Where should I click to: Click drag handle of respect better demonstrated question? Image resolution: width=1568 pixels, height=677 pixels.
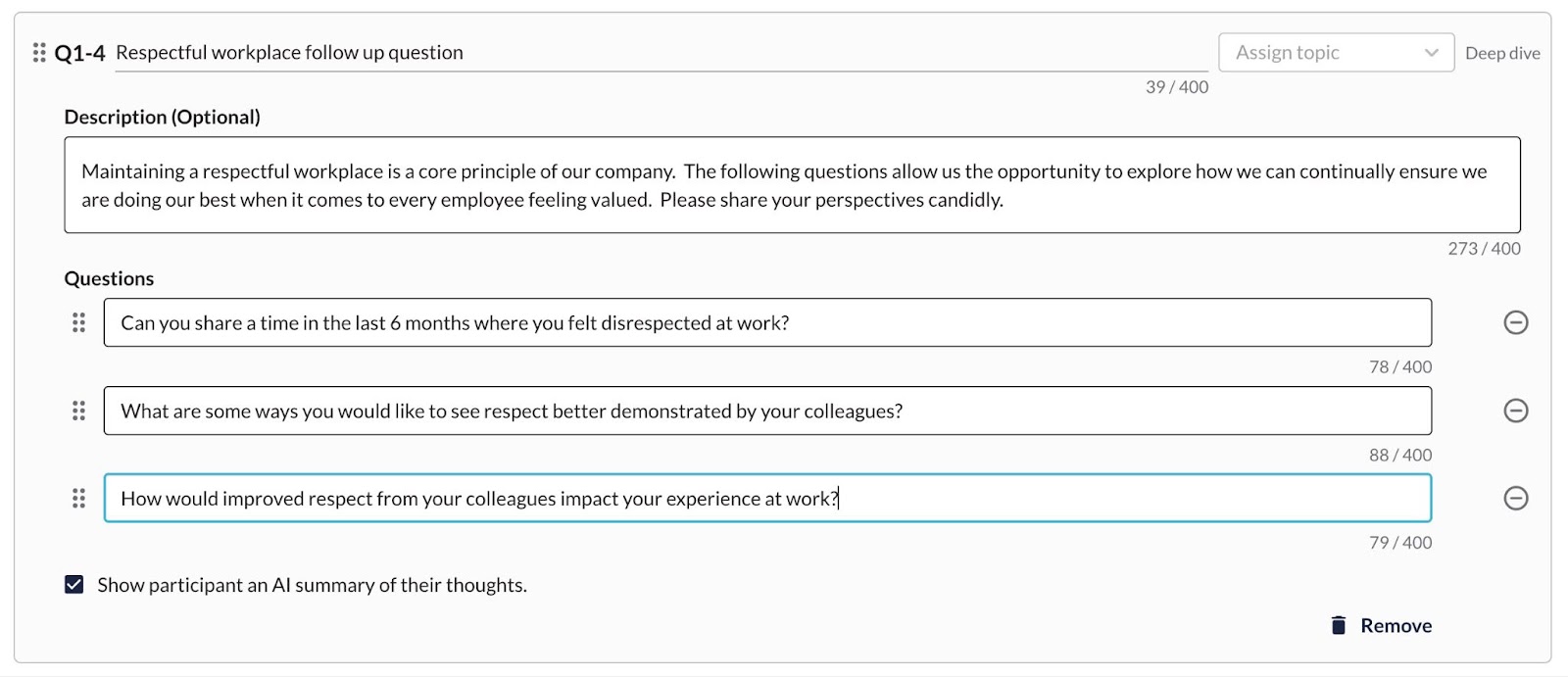pos(78,411)
